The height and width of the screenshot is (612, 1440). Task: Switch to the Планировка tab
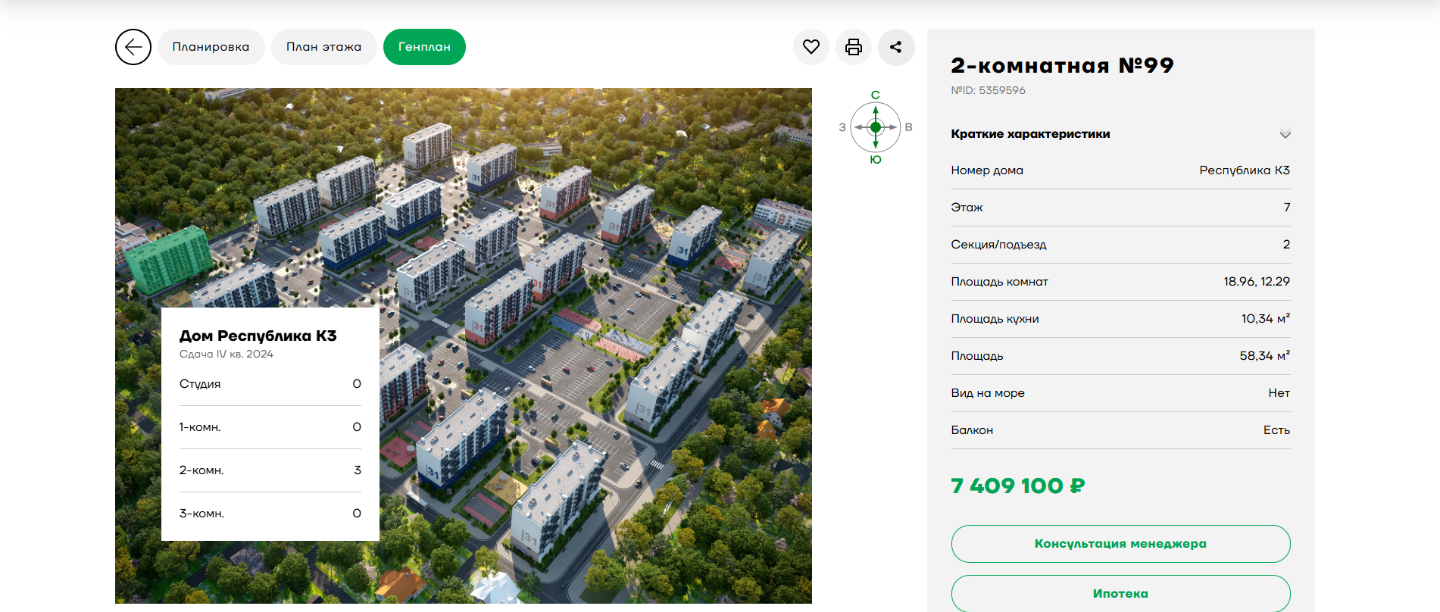point(211,47)
